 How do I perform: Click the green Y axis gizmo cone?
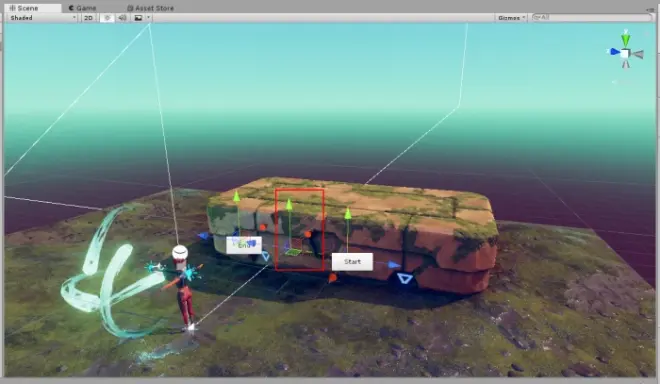pyautogui.click(x=626, y=39)
